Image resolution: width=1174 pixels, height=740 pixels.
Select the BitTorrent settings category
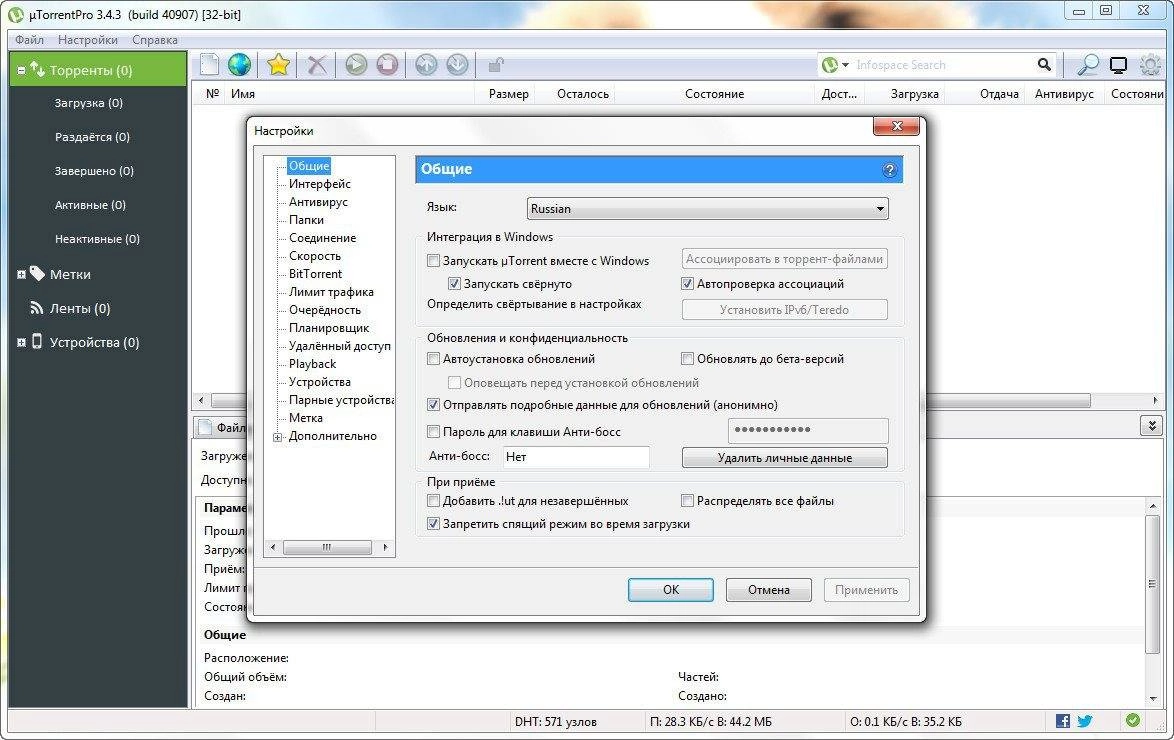coord(316,273)
